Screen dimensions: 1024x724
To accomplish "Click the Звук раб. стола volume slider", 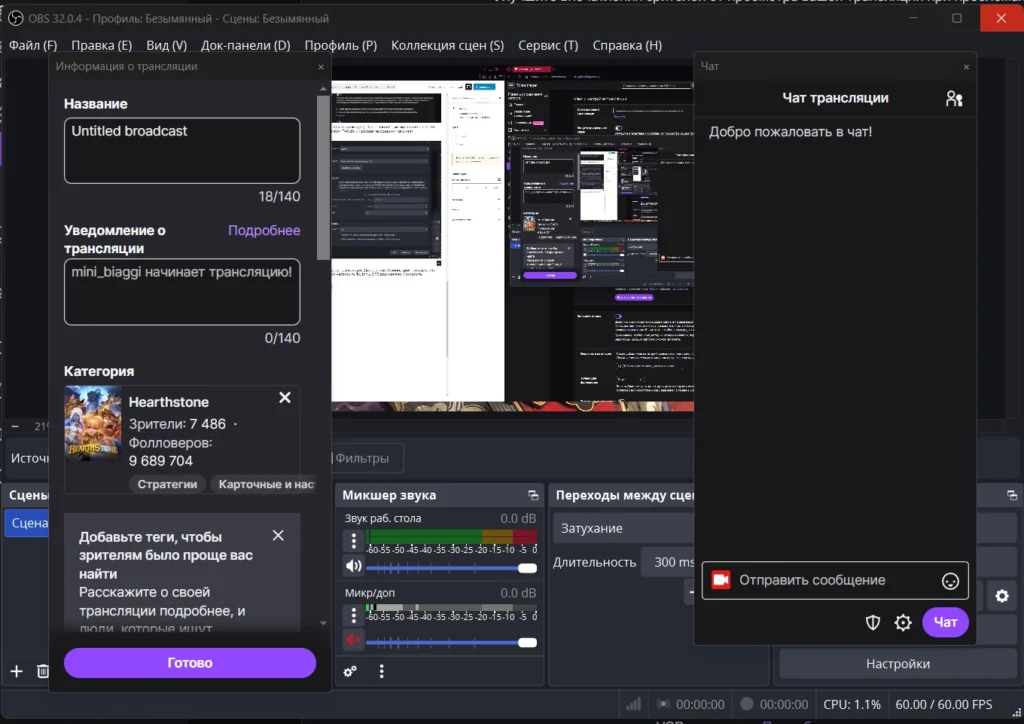I will (x=450, y=567).
